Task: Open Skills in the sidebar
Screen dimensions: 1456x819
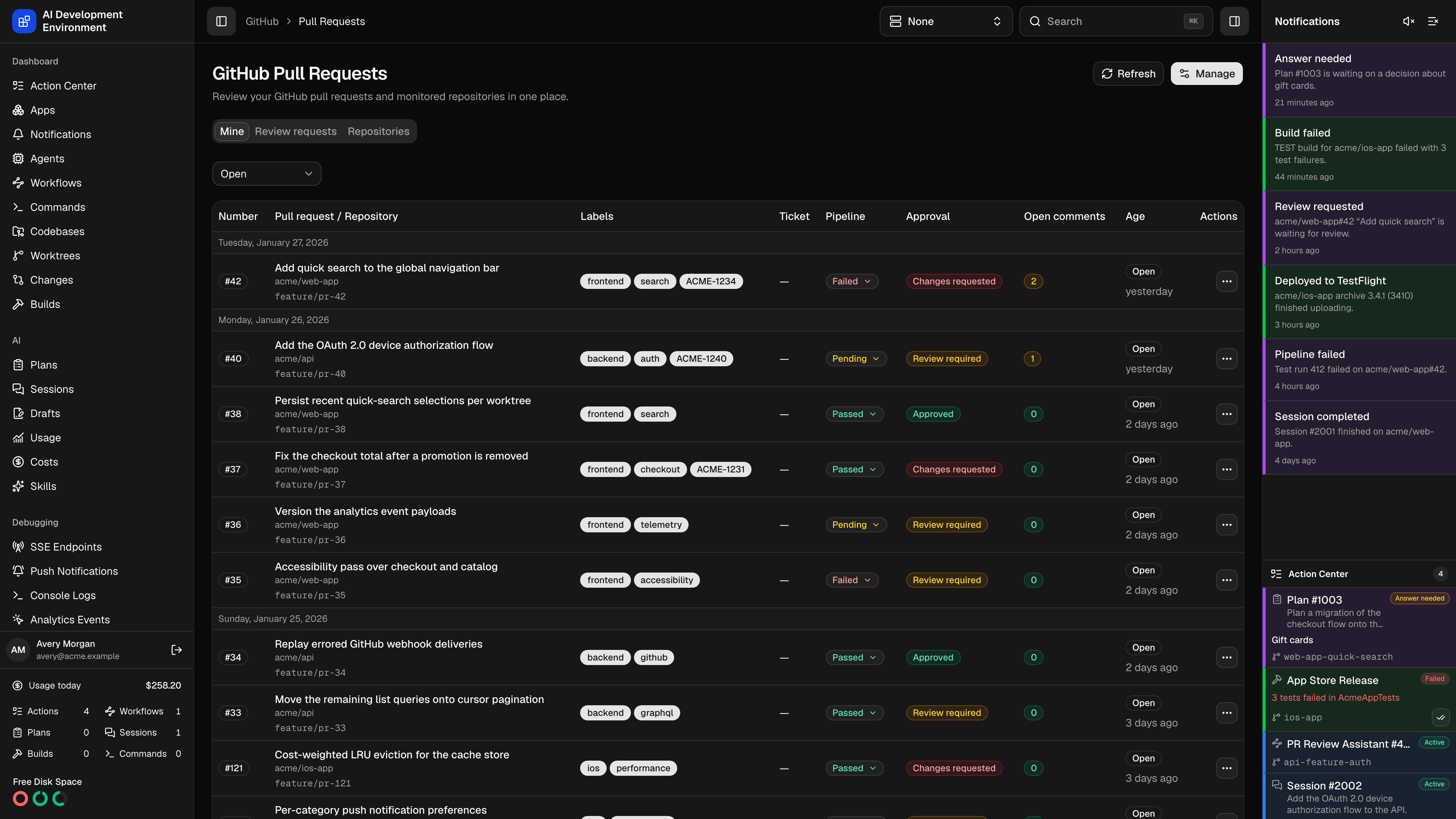Action: click(97, 486)
